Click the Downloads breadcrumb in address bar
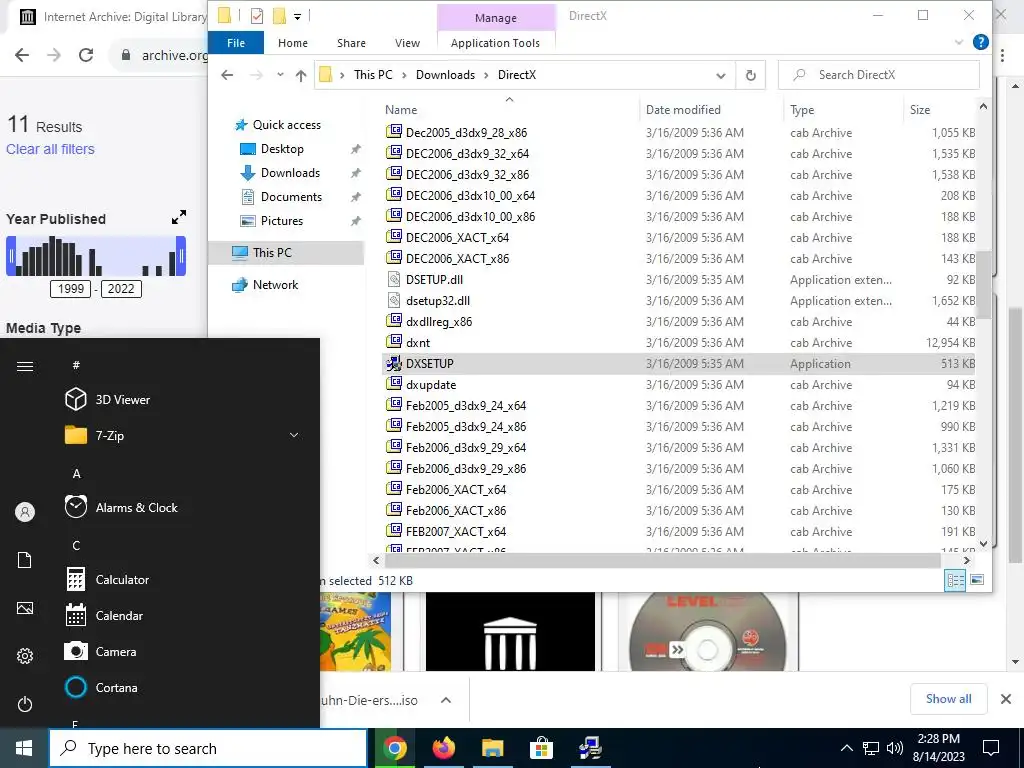 445,75
